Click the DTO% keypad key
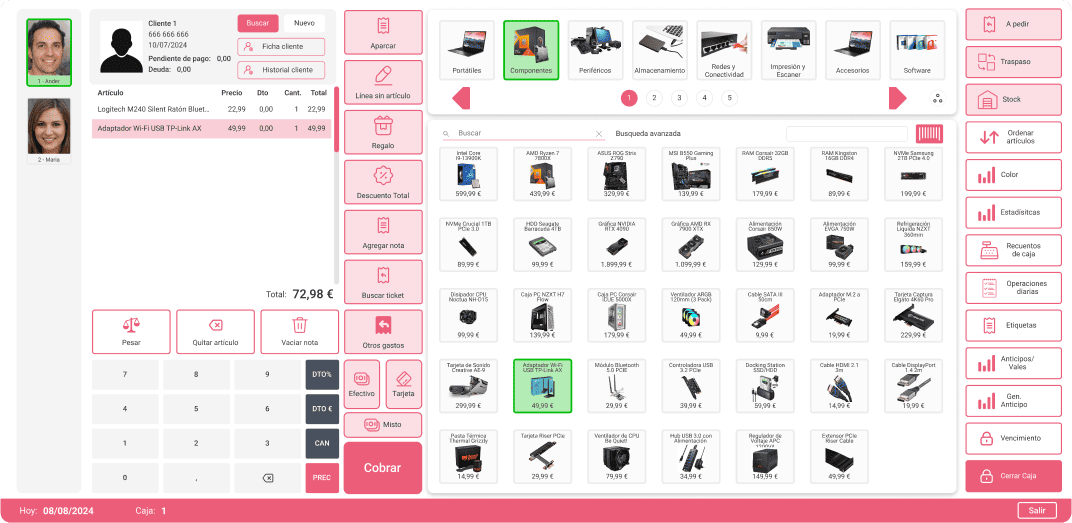1072x523 pixels. (322, 375)
